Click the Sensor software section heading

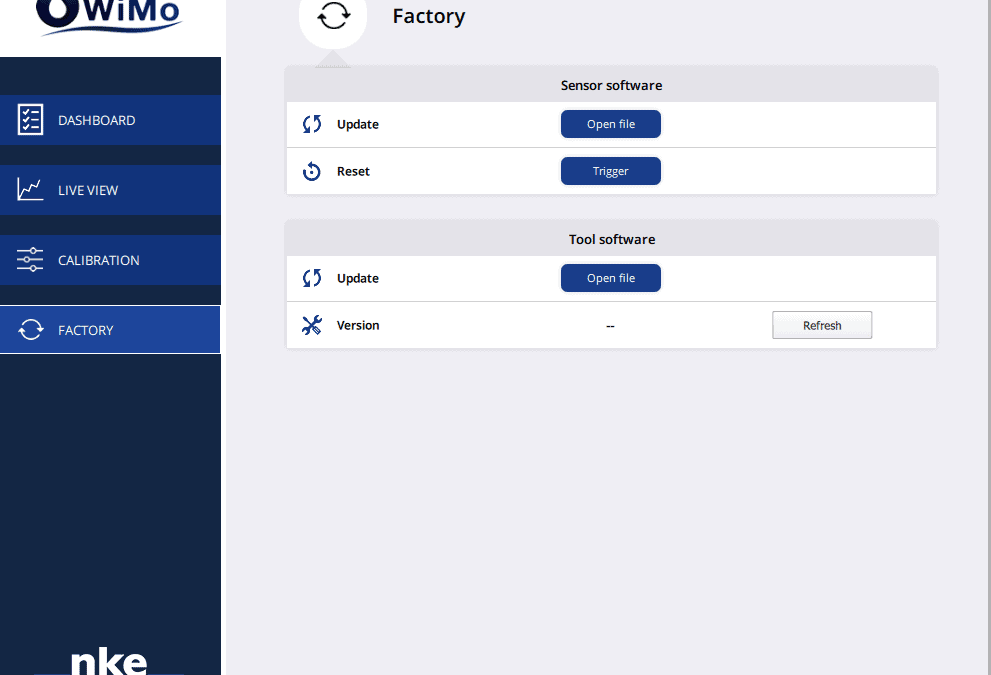tap(611, 85)
